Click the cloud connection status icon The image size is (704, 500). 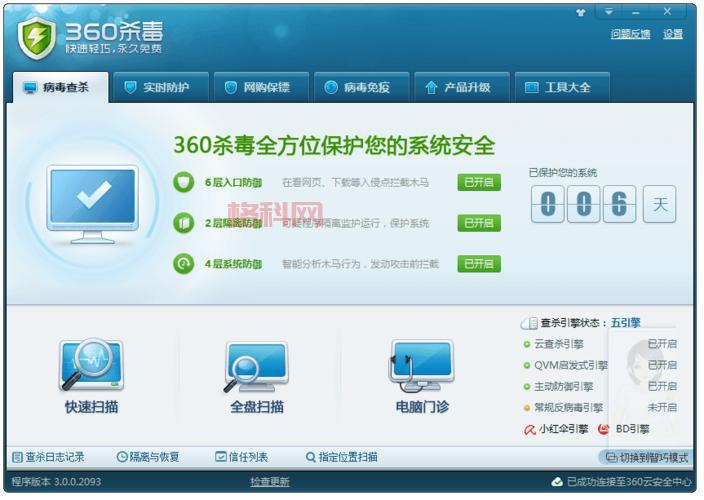click(x=557, y=482)
